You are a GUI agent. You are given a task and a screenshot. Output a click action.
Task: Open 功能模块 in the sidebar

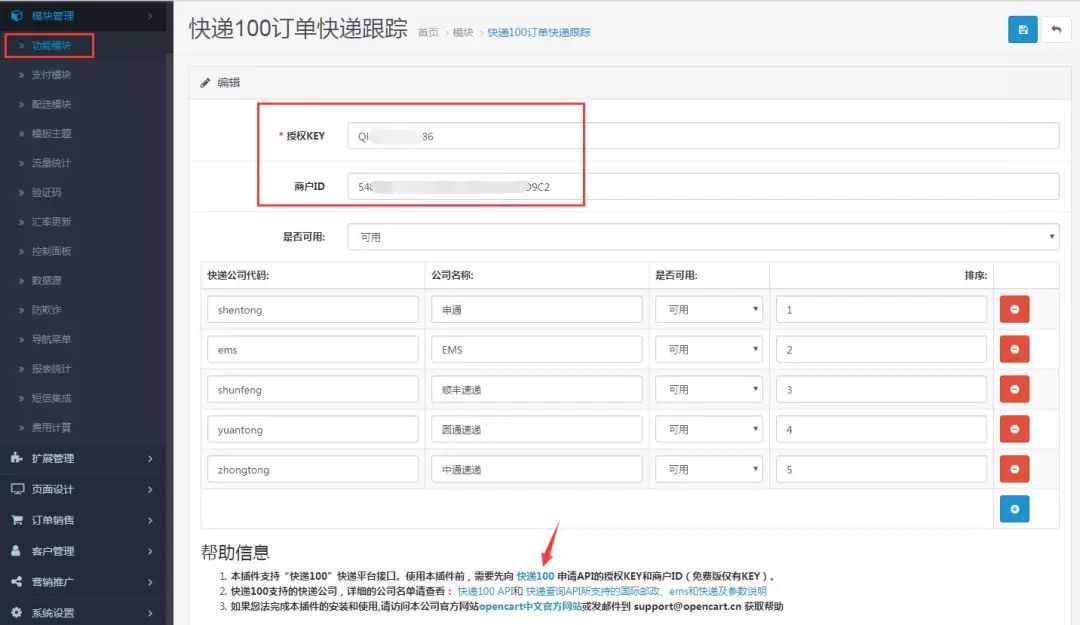tap(52, 45)
